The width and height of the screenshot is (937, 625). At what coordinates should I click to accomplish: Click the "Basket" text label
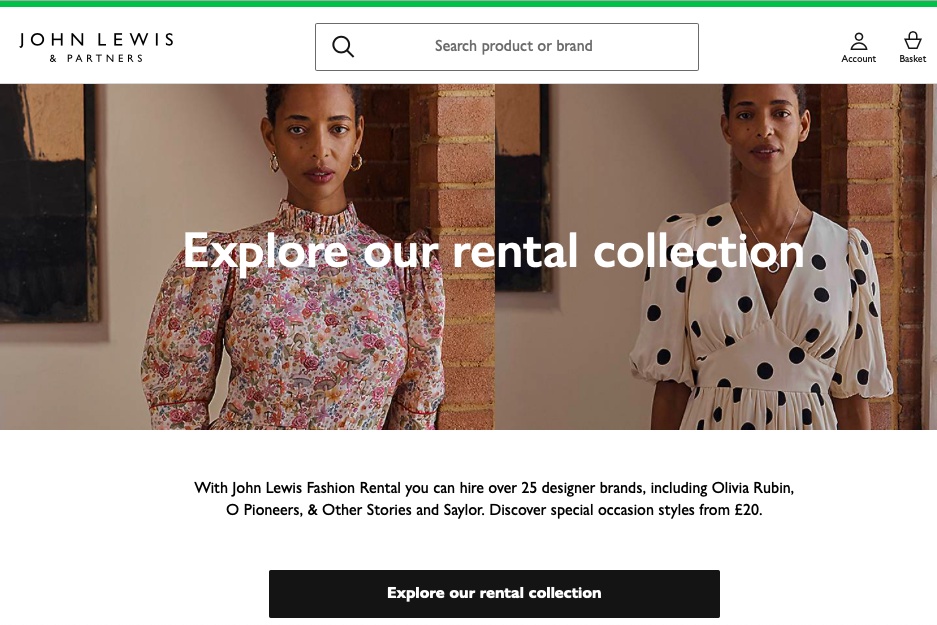click(912, 59)
